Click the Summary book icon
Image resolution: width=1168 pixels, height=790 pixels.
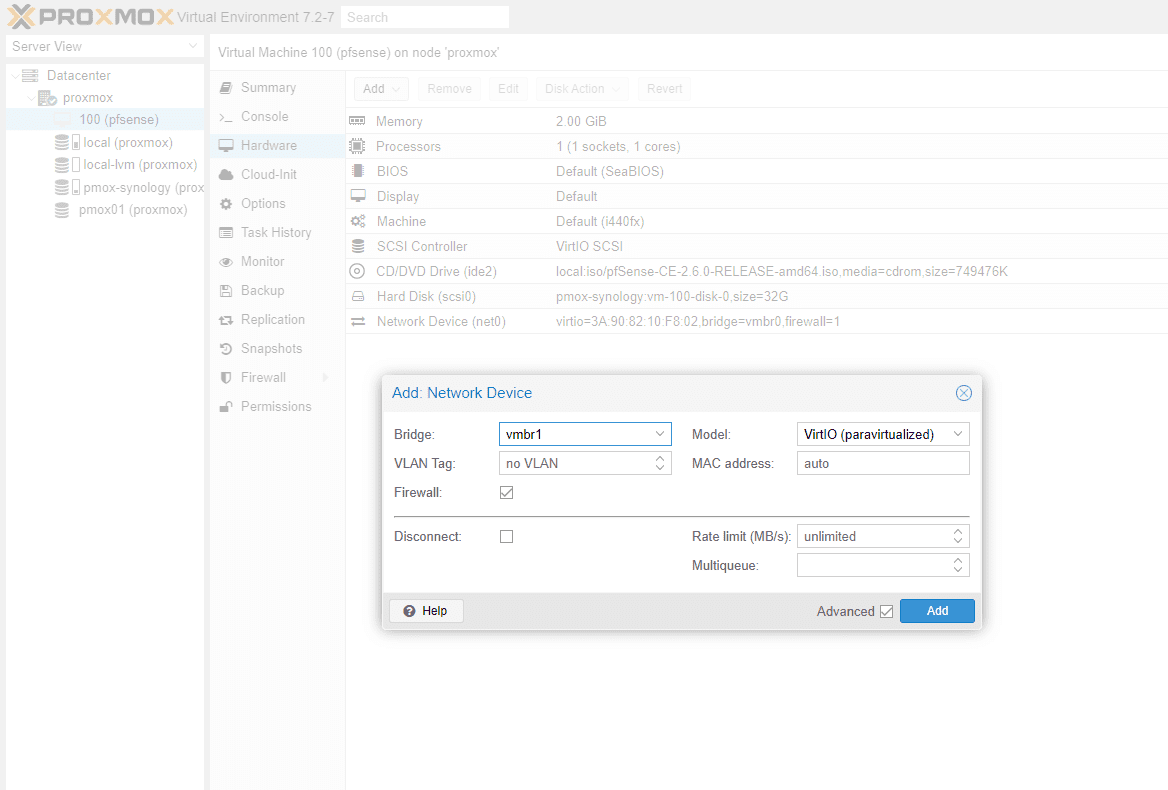pyautogui.click(x=226, y=88)
